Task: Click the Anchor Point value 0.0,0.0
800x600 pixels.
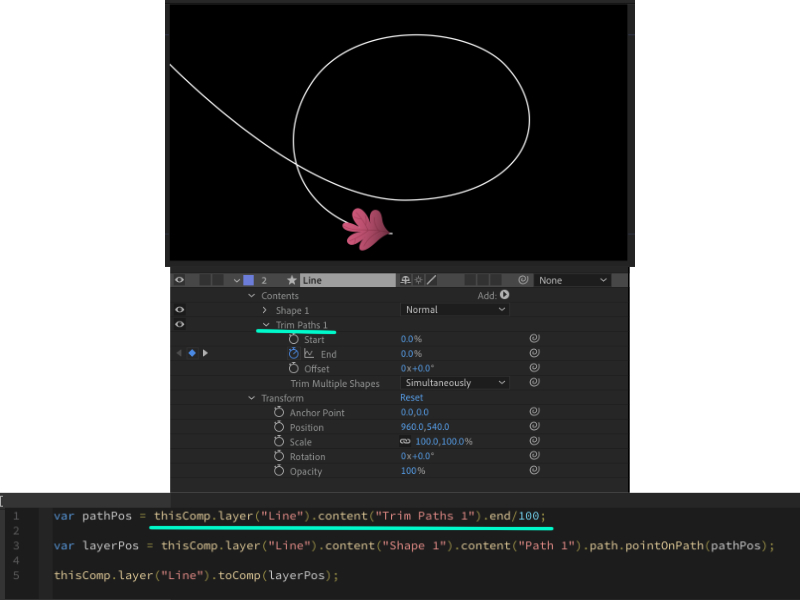Action: [415, 412]
